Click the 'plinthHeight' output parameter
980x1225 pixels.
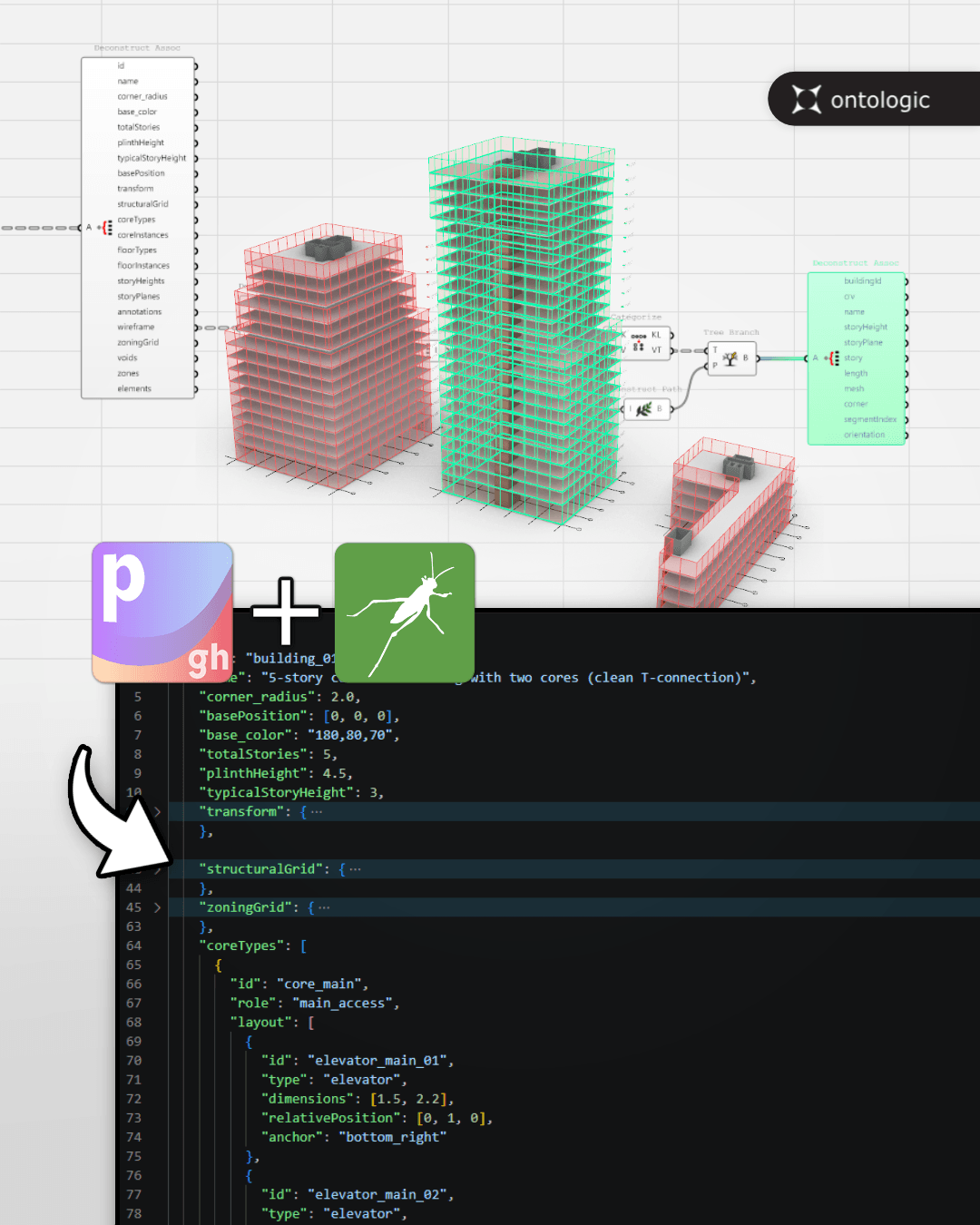141,142
